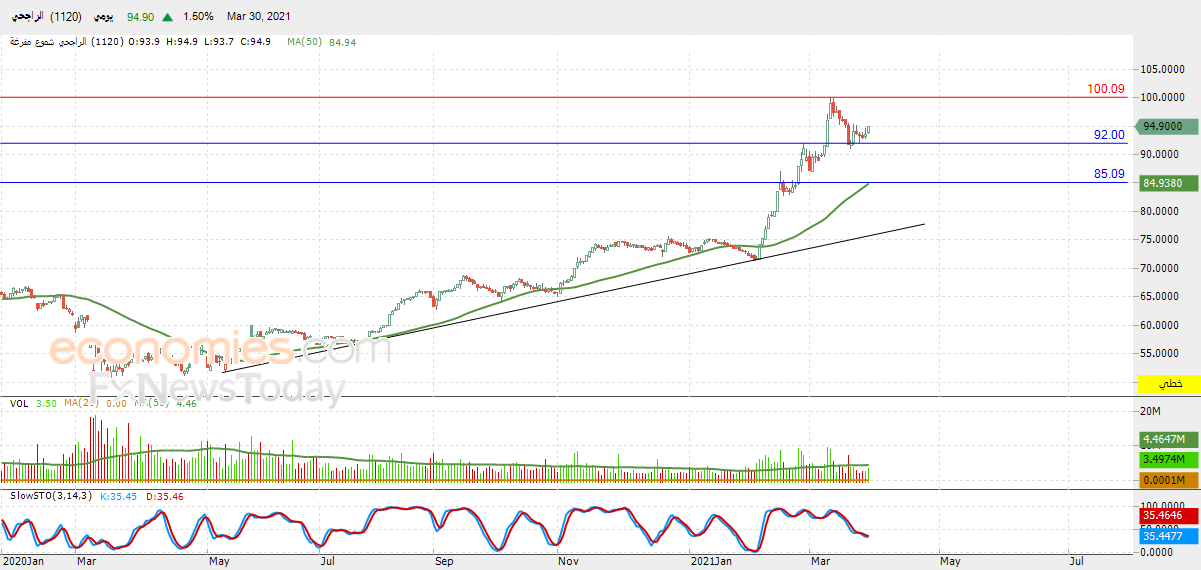This screenshot has width=1201, height=570.
Task: Click the 65.000 price axis label
Action: point(1162,297)
